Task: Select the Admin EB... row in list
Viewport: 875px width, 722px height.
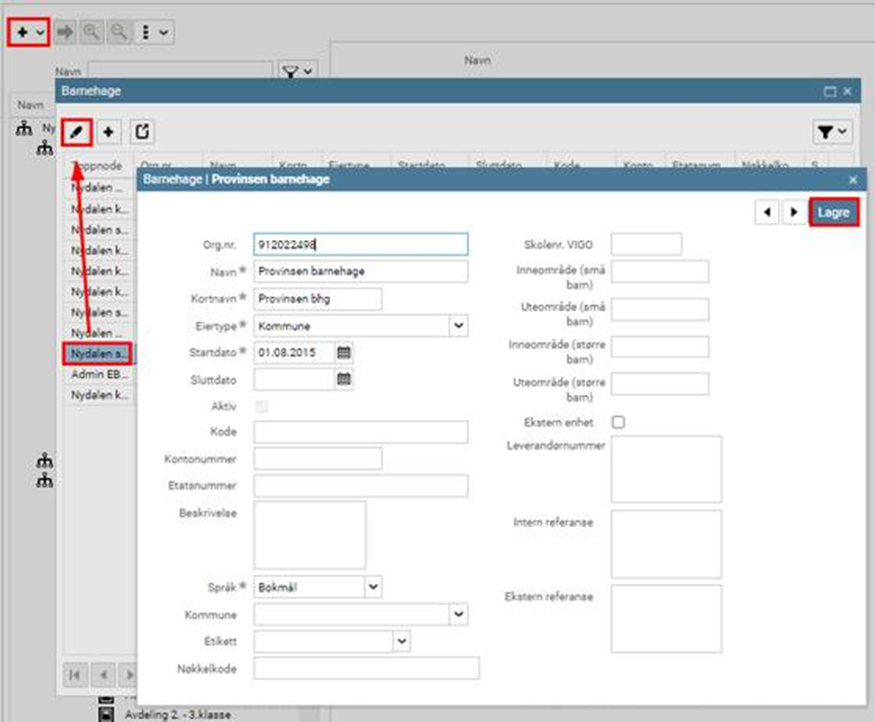Action: click(x=99, y=374)
